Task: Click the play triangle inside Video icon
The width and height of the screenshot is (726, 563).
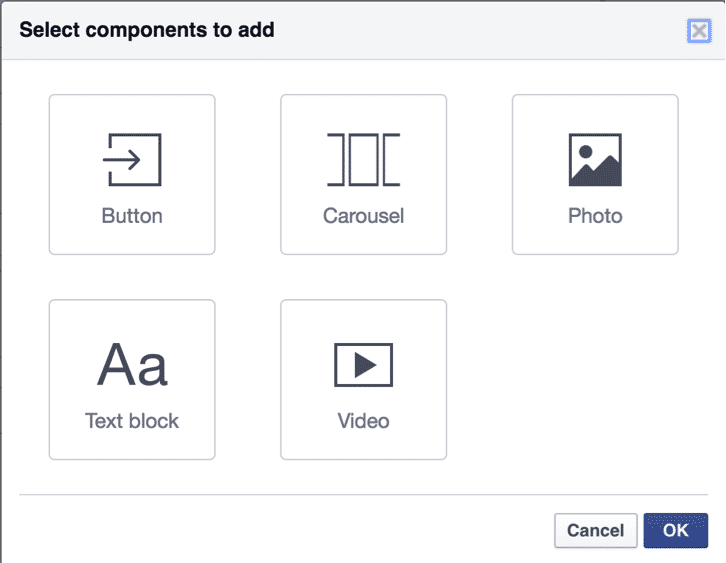Action: coord(365,365)
